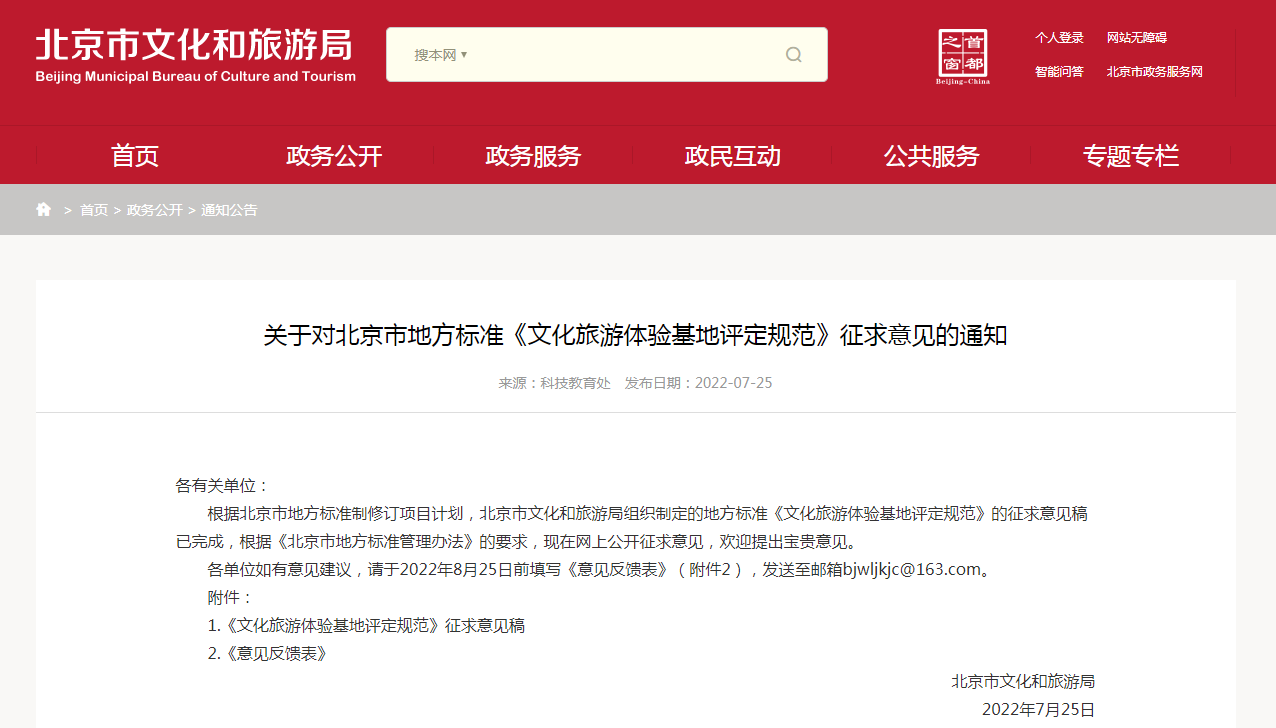Screen dimensions: 1276x728
Task: Open the 公共服务 navigation menu
Action: (931, 156)
